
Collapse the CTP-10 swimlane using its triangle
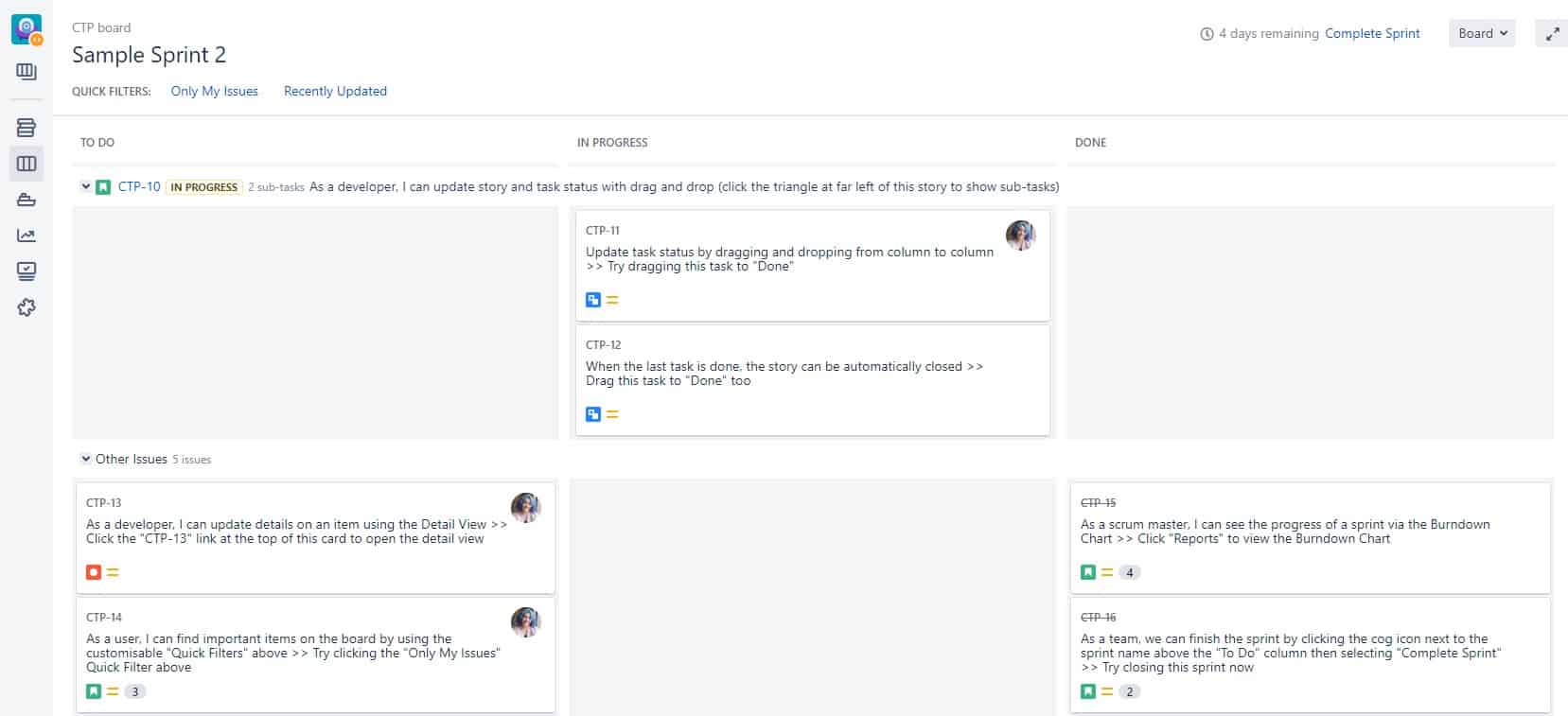pyautogui.click(x=86, y=186)
